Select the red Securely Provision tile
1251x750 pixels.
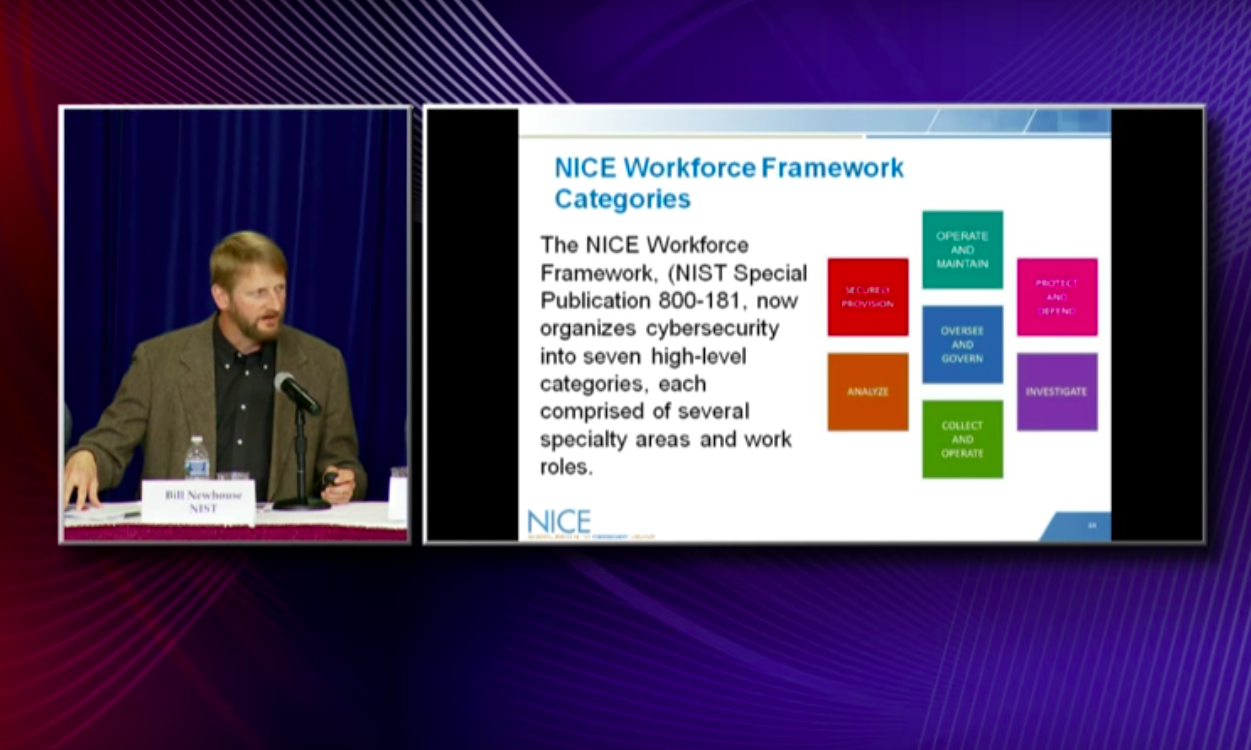pyautogui.click(x=868, y=297)
